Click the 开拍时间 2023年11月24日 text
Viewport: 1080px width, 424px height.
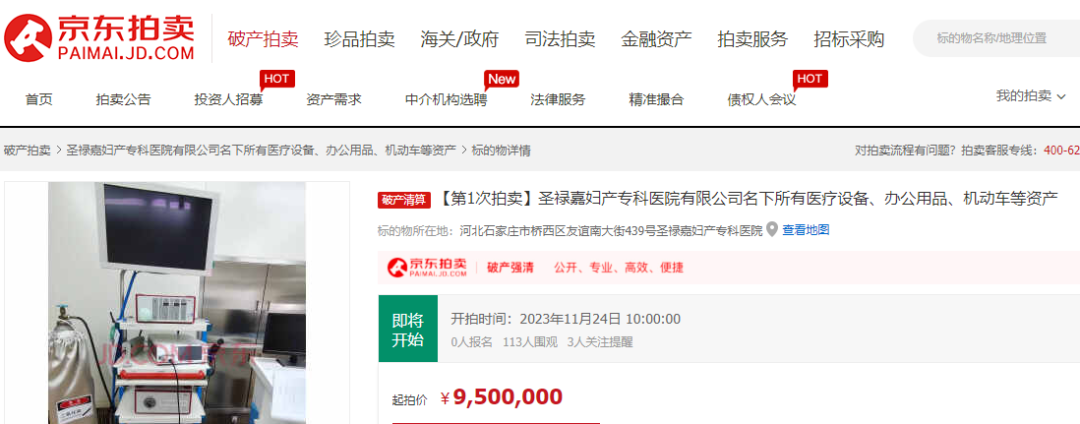pyautogui.click(x=565, y=319)
